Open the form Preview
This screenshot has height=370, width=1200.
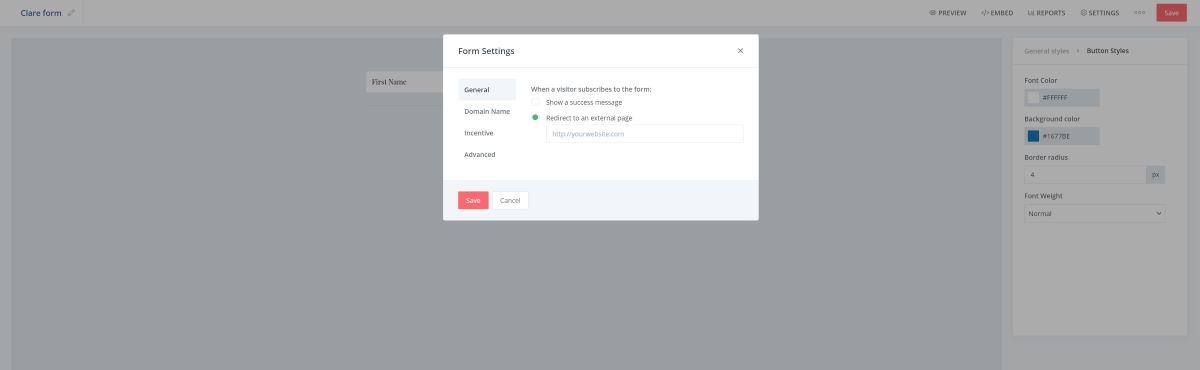(x=947, y=13)
